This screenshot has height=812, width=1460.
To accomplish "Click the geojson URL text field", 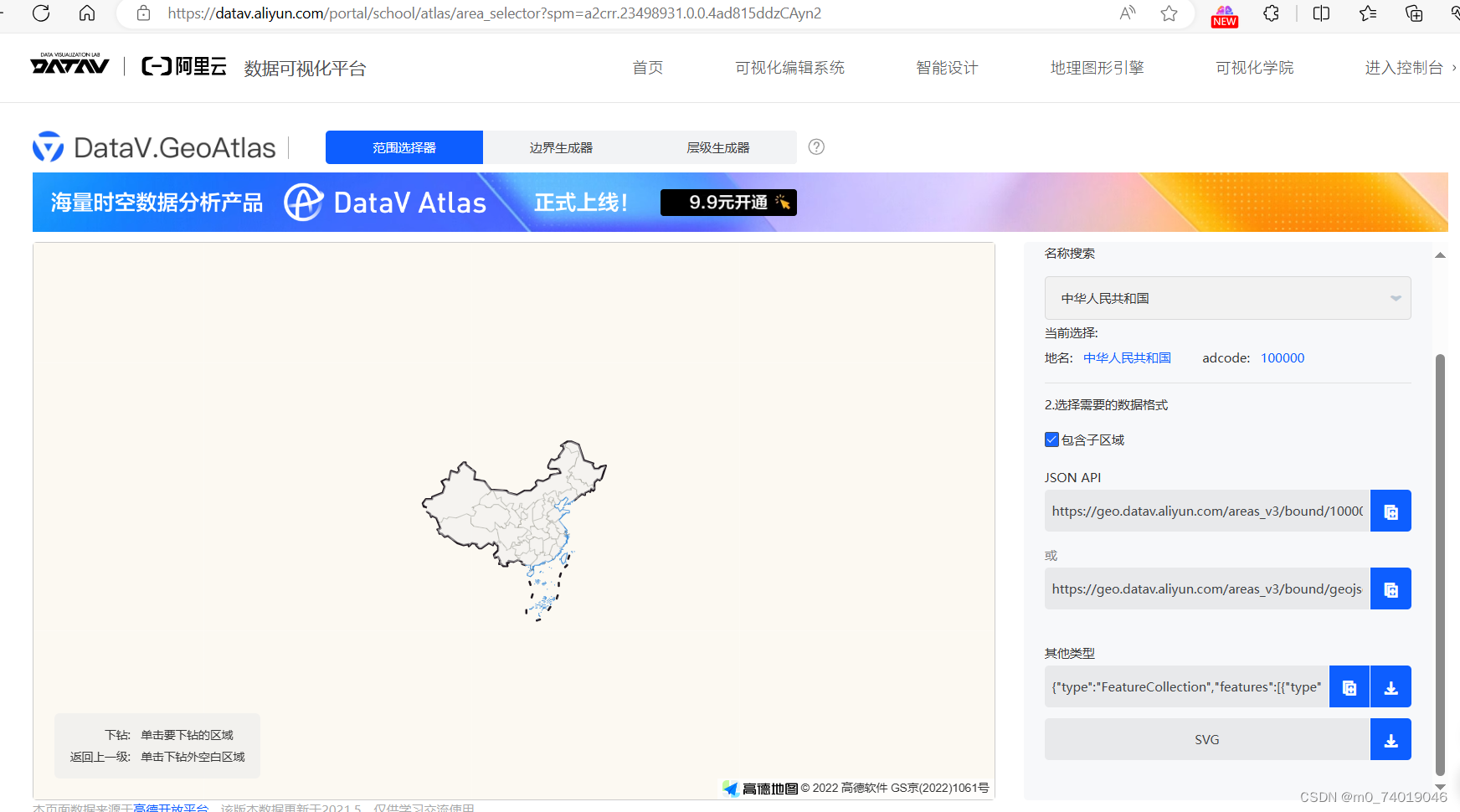I will (x=1207, y=588).
